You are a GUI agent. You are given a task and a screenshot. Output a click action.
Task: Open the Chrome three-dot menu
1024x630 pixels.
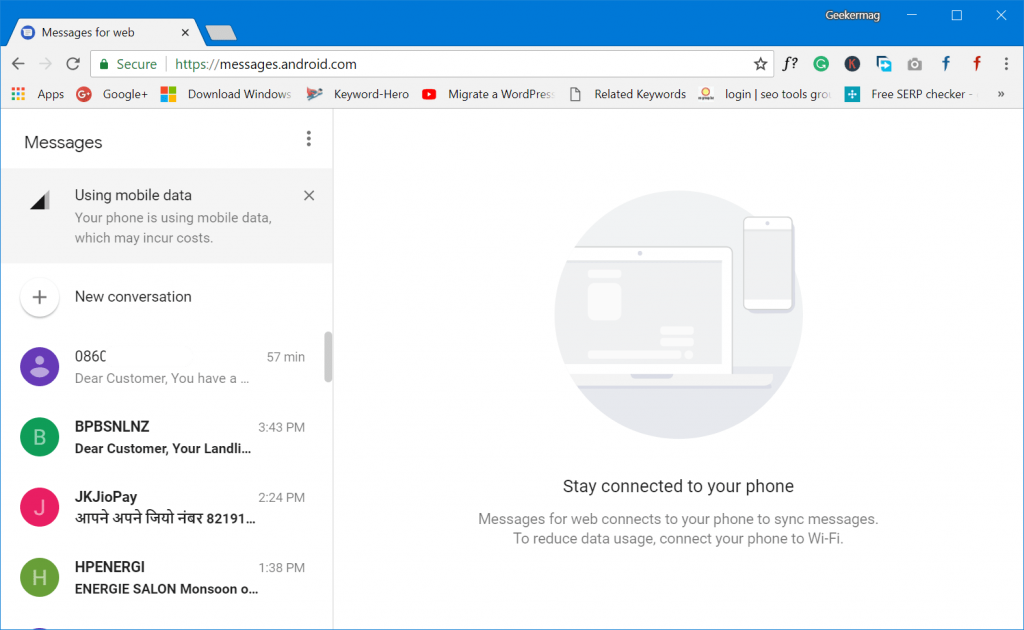(1006, 63)
